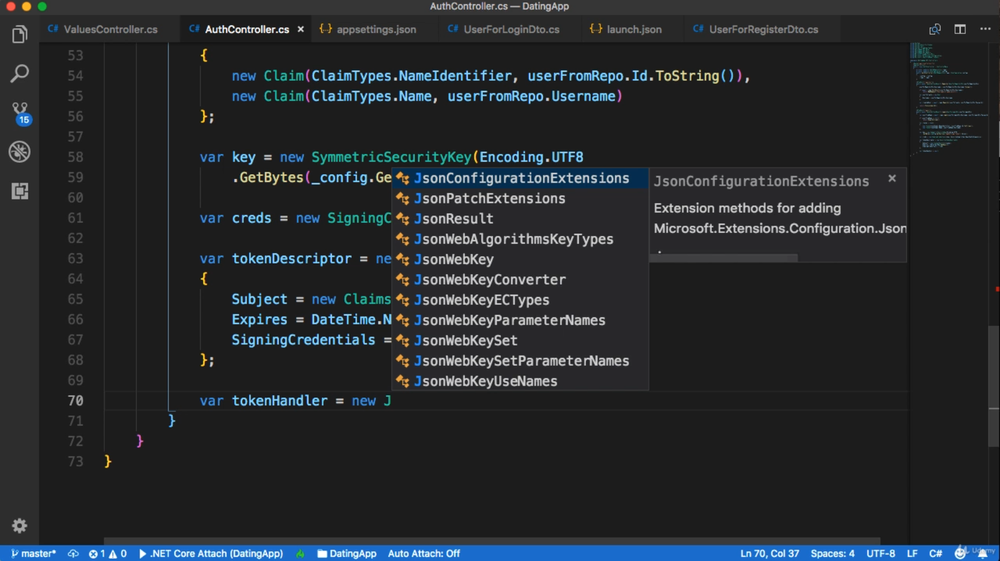The width and height of the screenshot is (1000, 561).
Task: Click ClaimTypes.NameIdentifier in line 54
Action: pyautogui.click(x=411, y=76)
